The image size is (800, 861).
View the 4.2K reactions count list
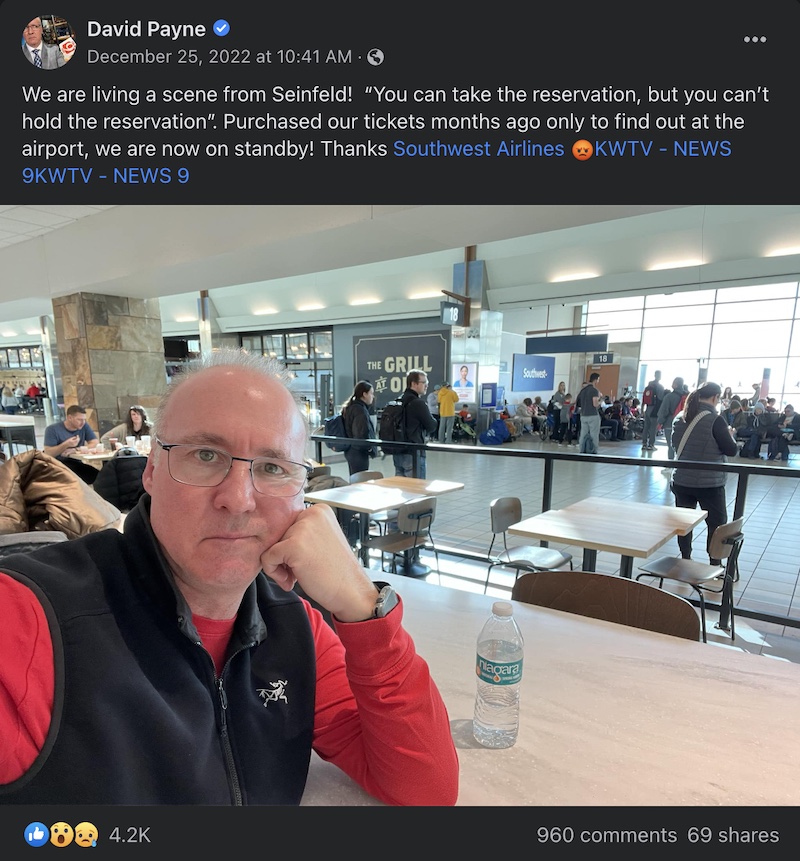click(x=130, y=835)
